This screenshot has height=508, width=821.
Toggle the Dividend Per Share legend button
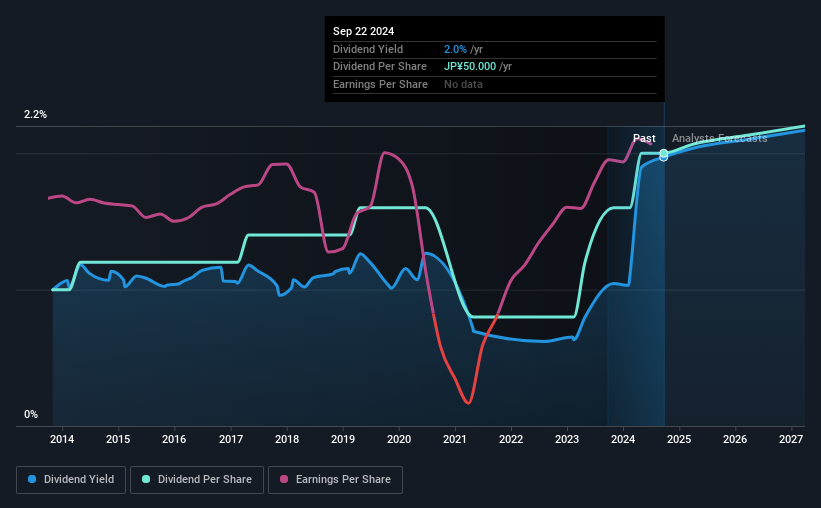coord(197,480)
